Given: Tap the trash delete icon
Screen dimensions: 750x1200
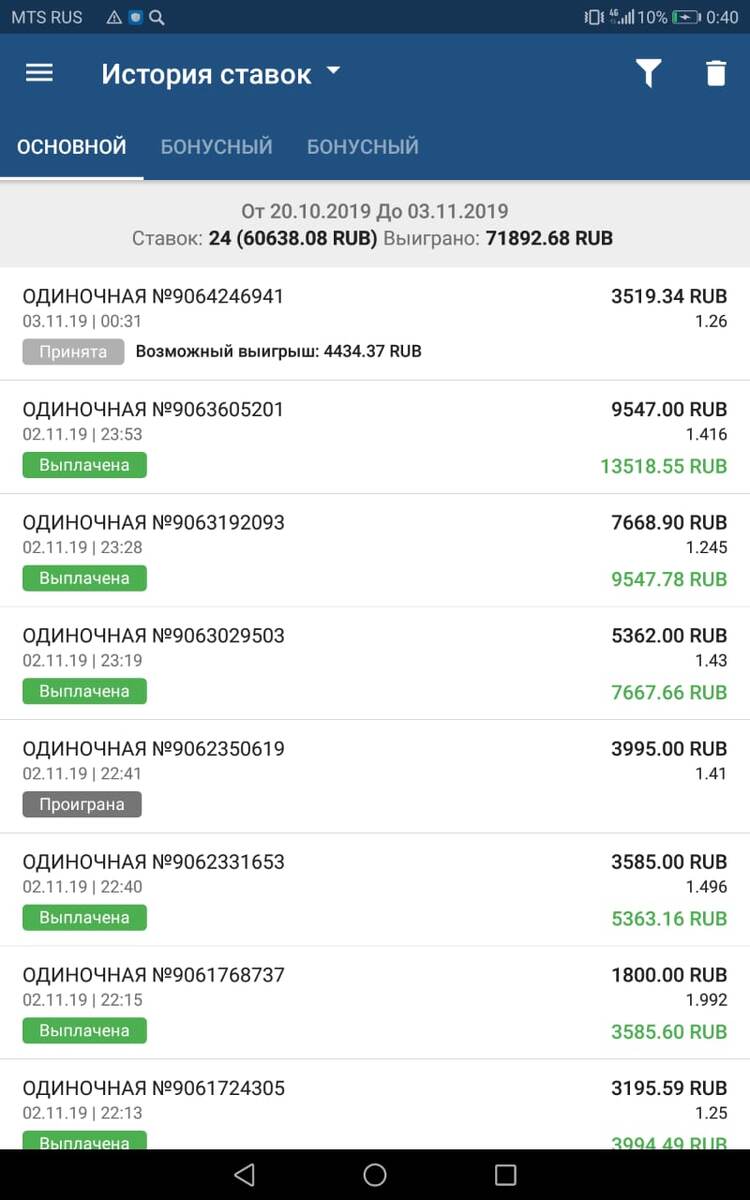Looking at the screenshot, I should (x=716, y=74).
